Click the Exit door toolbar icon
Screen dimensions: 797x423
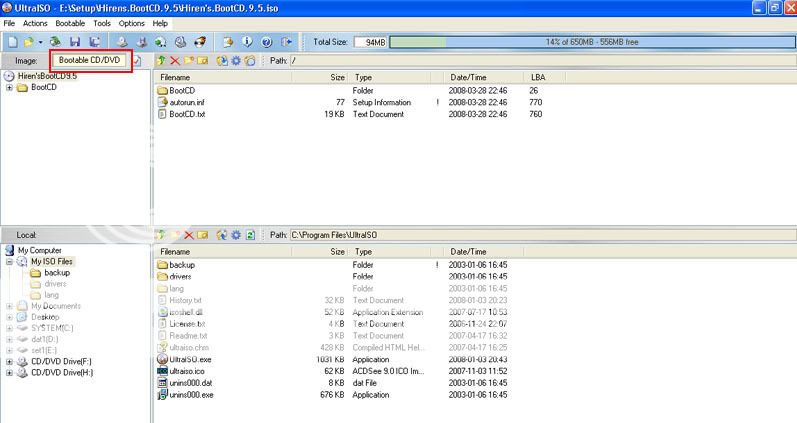click(x=286, y=42)
